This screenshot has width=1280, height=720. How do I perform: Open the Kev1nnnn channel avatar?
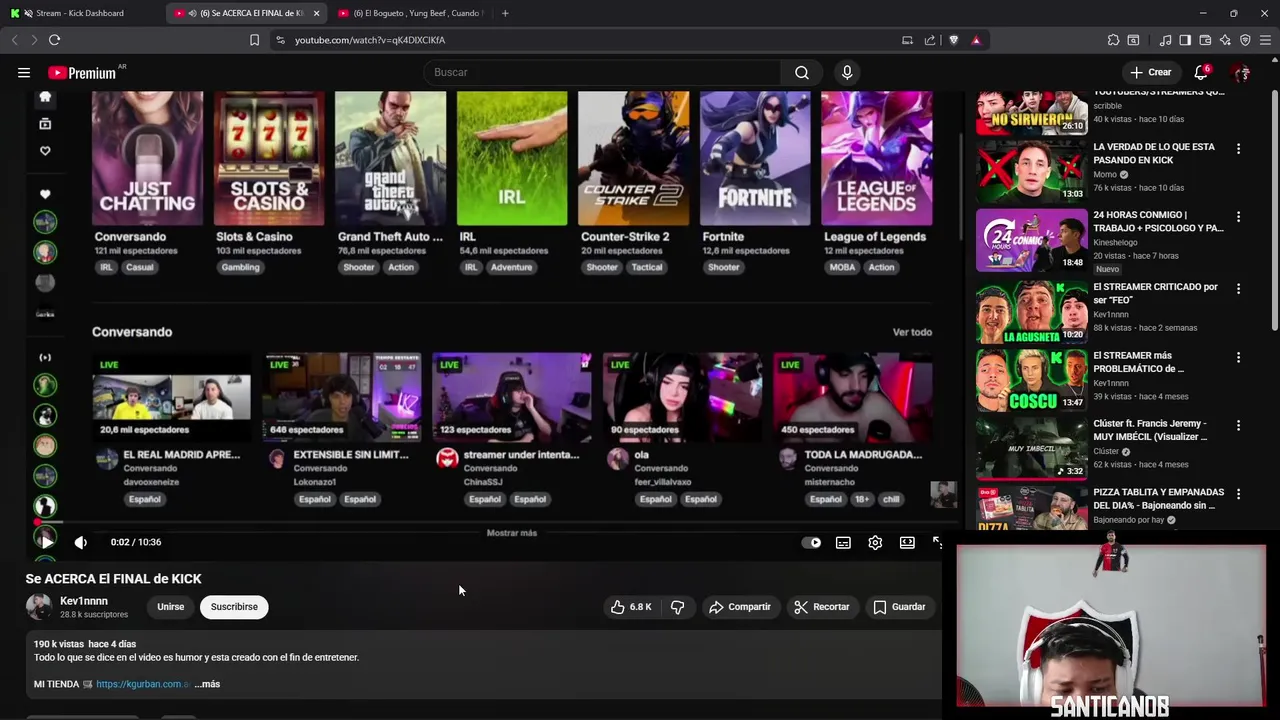click(39, 607)
